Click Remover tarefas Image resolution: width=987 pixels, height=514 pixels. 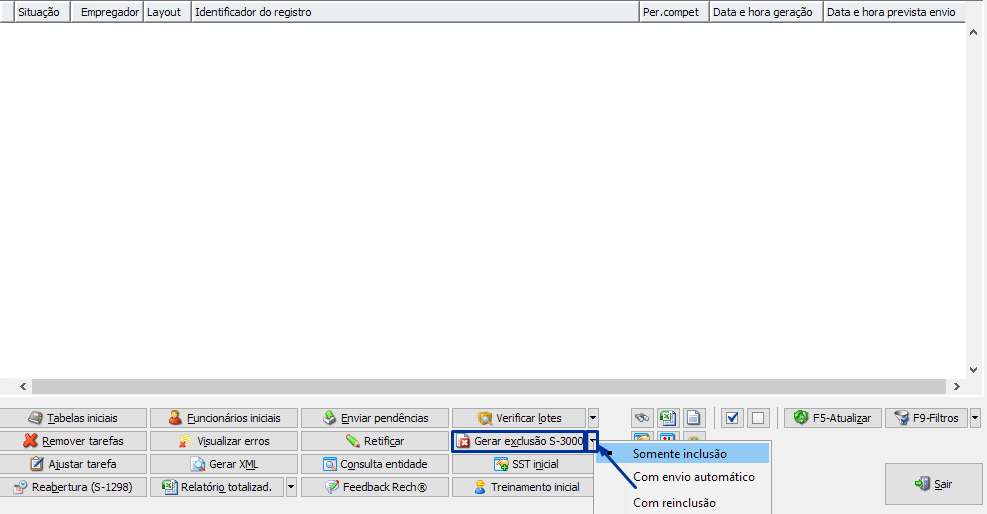73,441
